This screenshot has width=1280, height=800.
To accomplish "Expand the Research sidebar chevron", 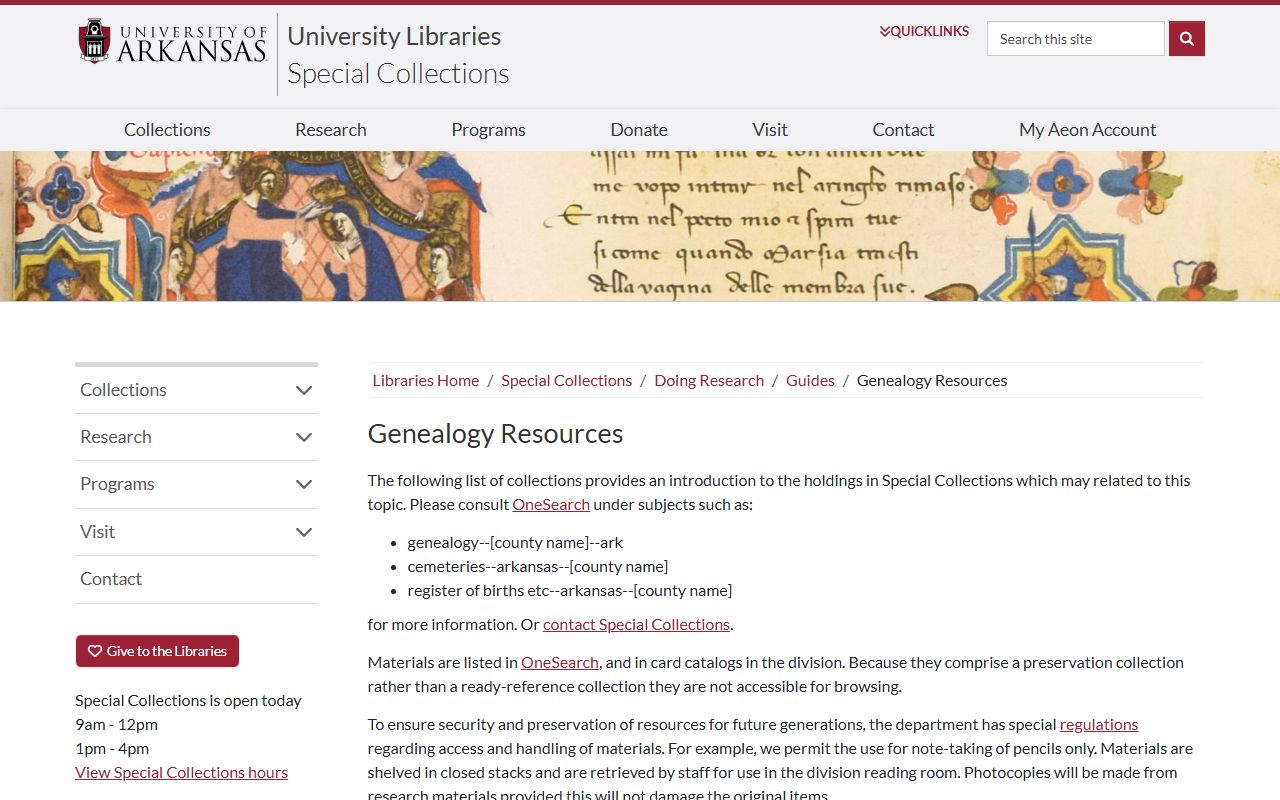I will point(304,437).
